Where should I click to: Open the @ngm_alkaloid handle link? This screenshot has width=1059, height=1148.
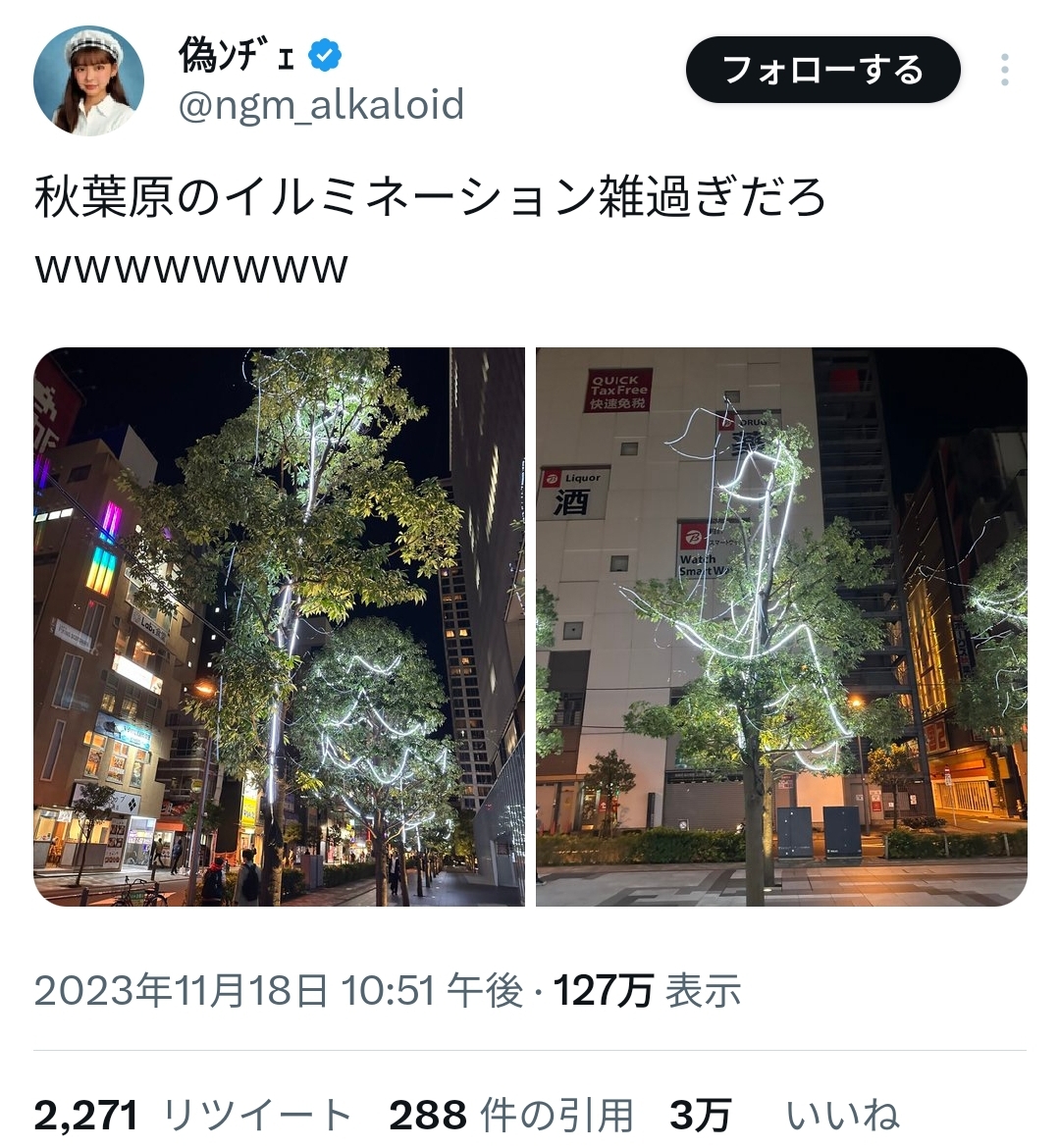click(322, 104)
